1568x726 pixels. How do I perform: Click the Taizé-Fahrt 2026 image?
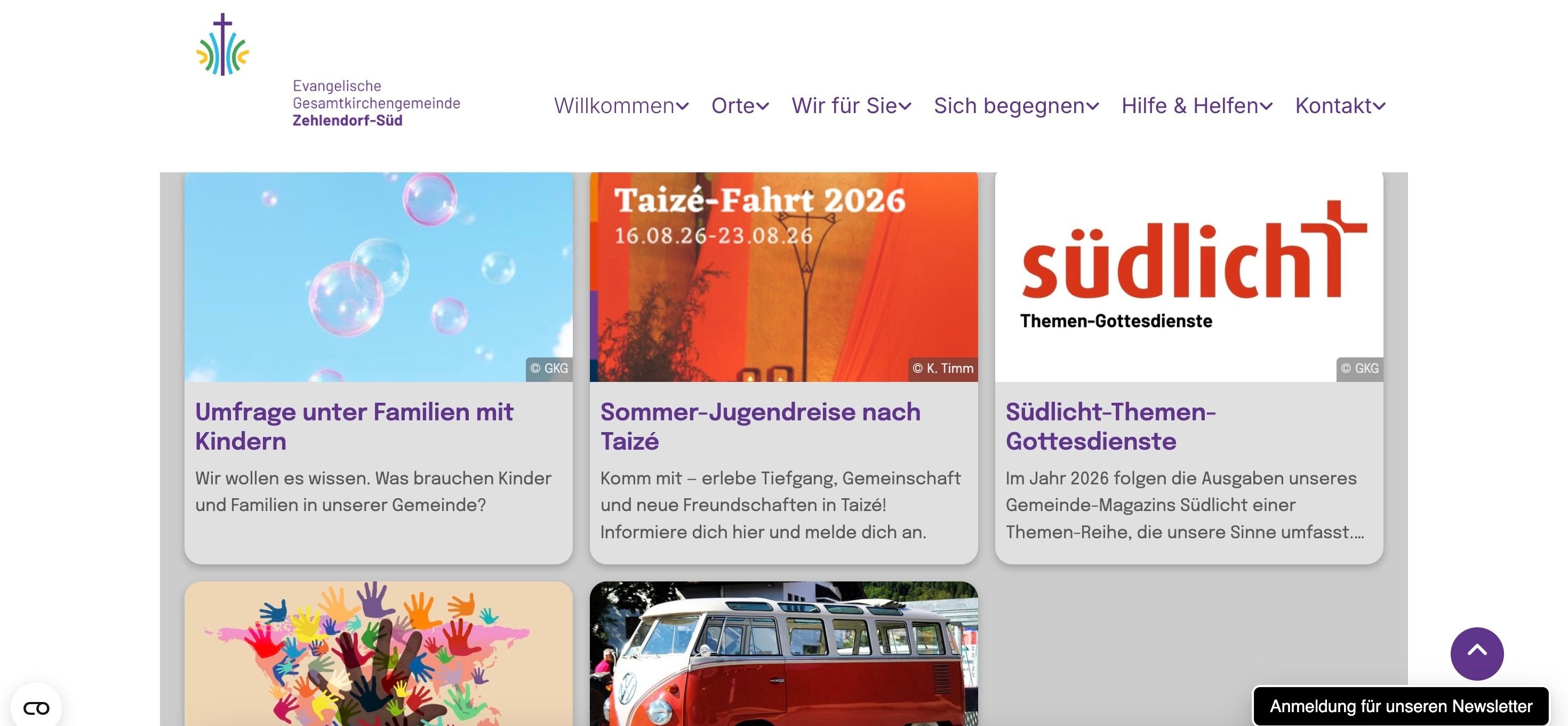pyautogui.click(x=783, y=277)
